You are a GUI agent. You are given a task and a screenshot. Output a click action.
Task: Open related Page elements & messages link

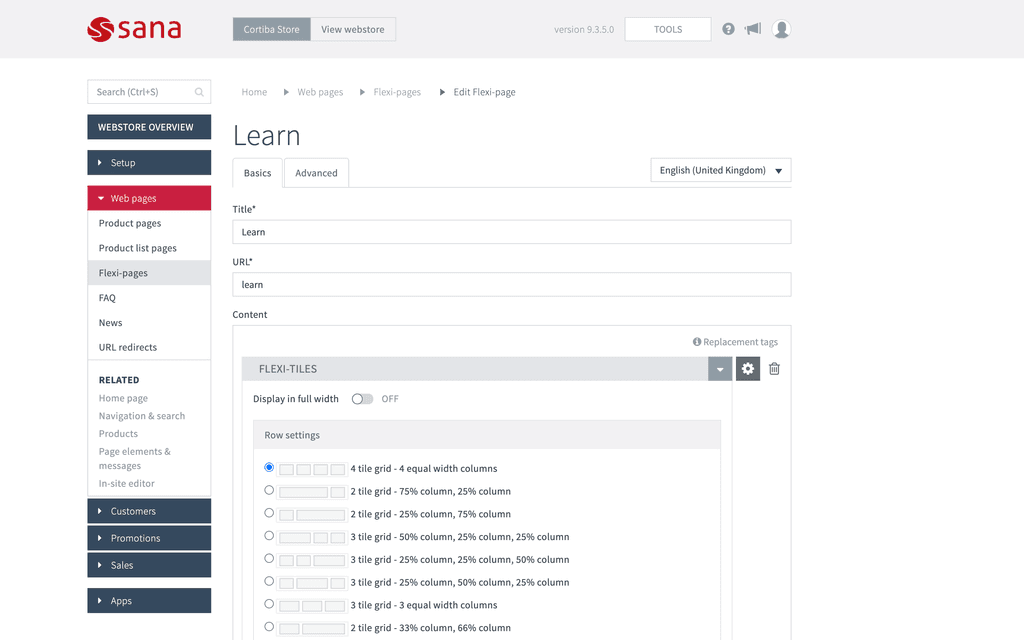[135, 458]
